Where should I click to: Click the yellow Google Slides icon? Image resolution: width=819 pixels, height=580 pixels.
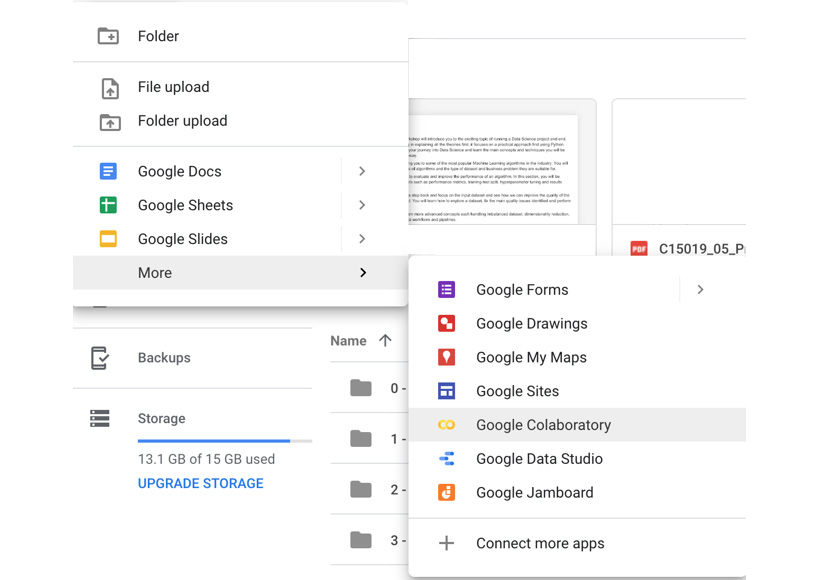108,239
